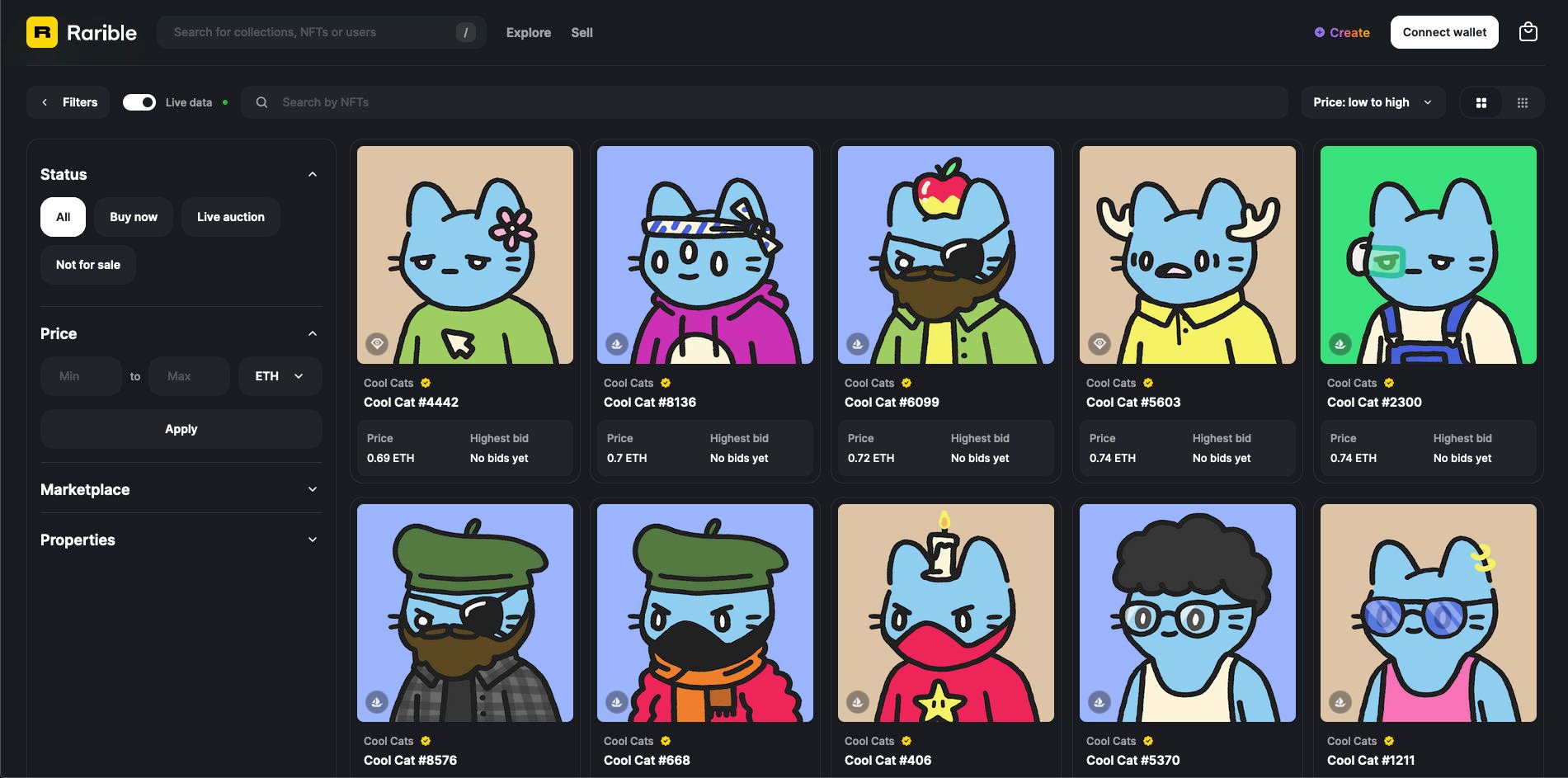Click the Connect wallet button

[1444, 32]
